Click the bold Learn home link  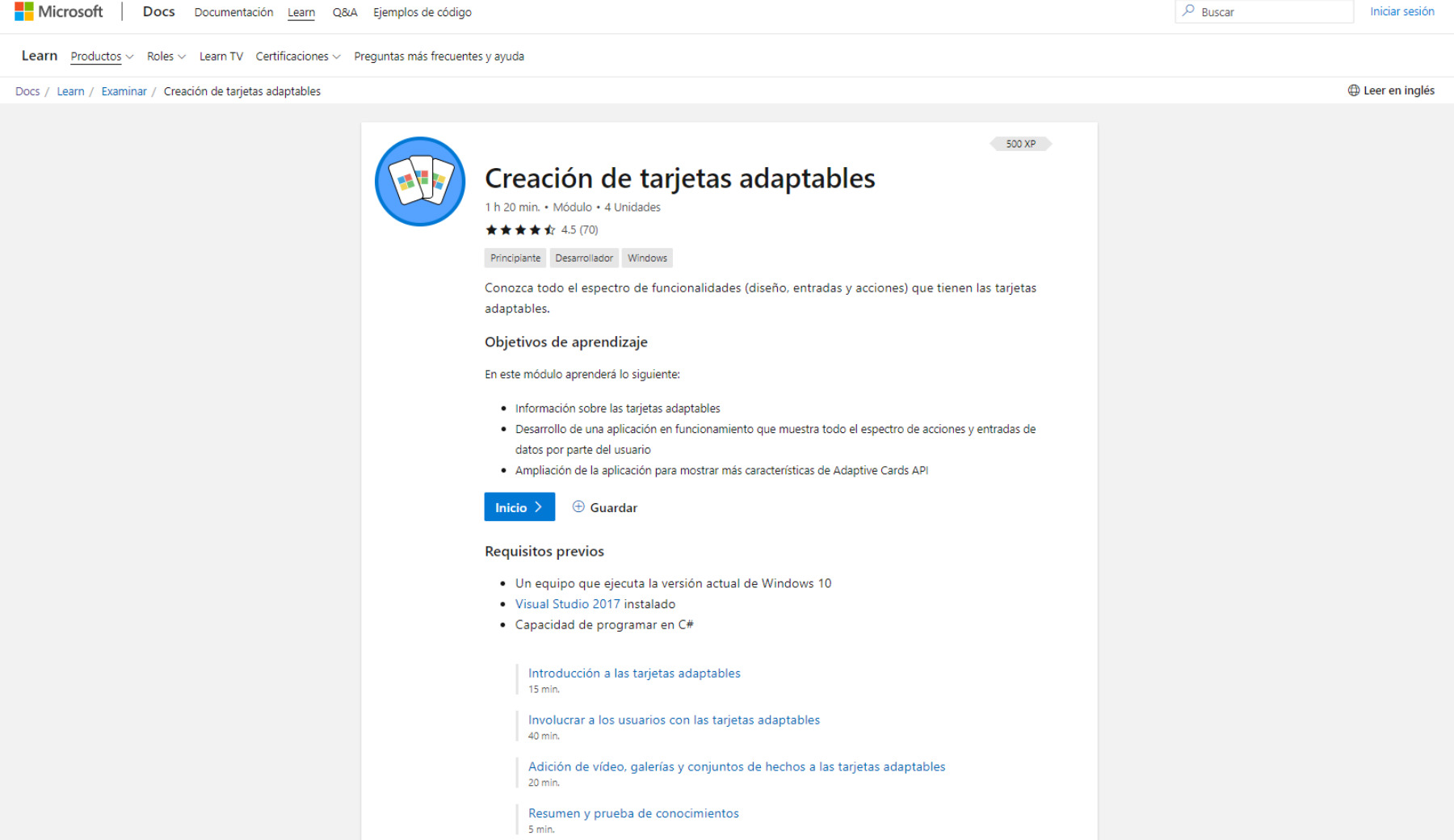(40, 56)
